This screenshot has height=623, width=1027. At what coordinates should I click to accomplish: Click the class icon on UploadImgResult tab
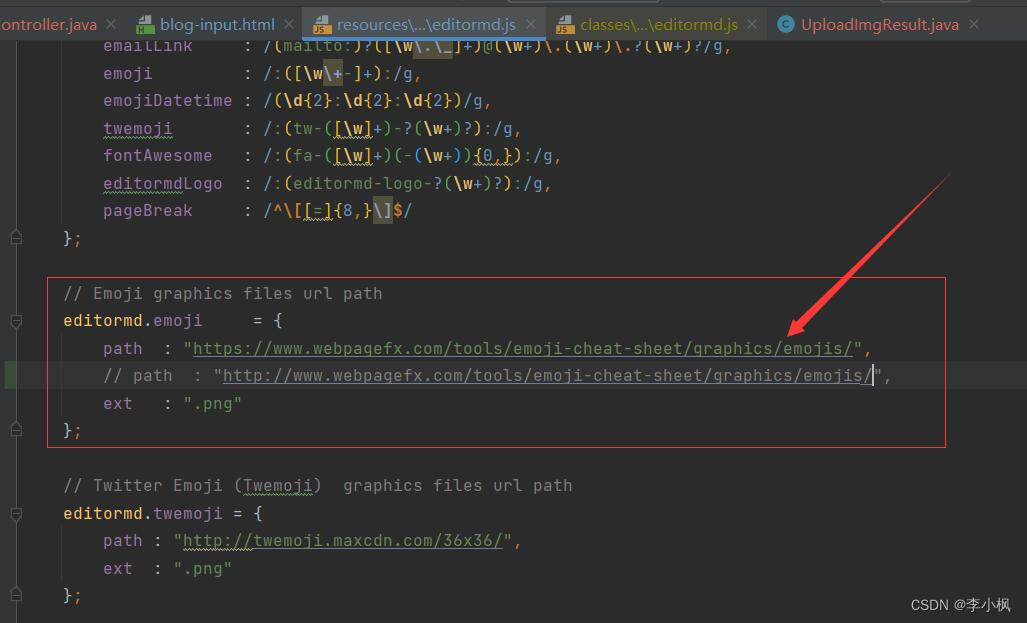(x=785, y=24)
